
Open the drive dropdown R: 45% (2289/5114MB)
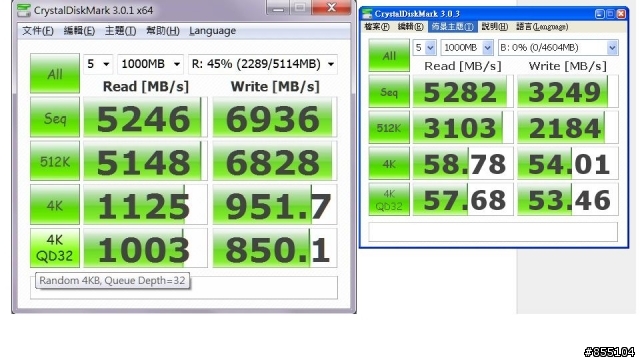(x=263, y=64)
